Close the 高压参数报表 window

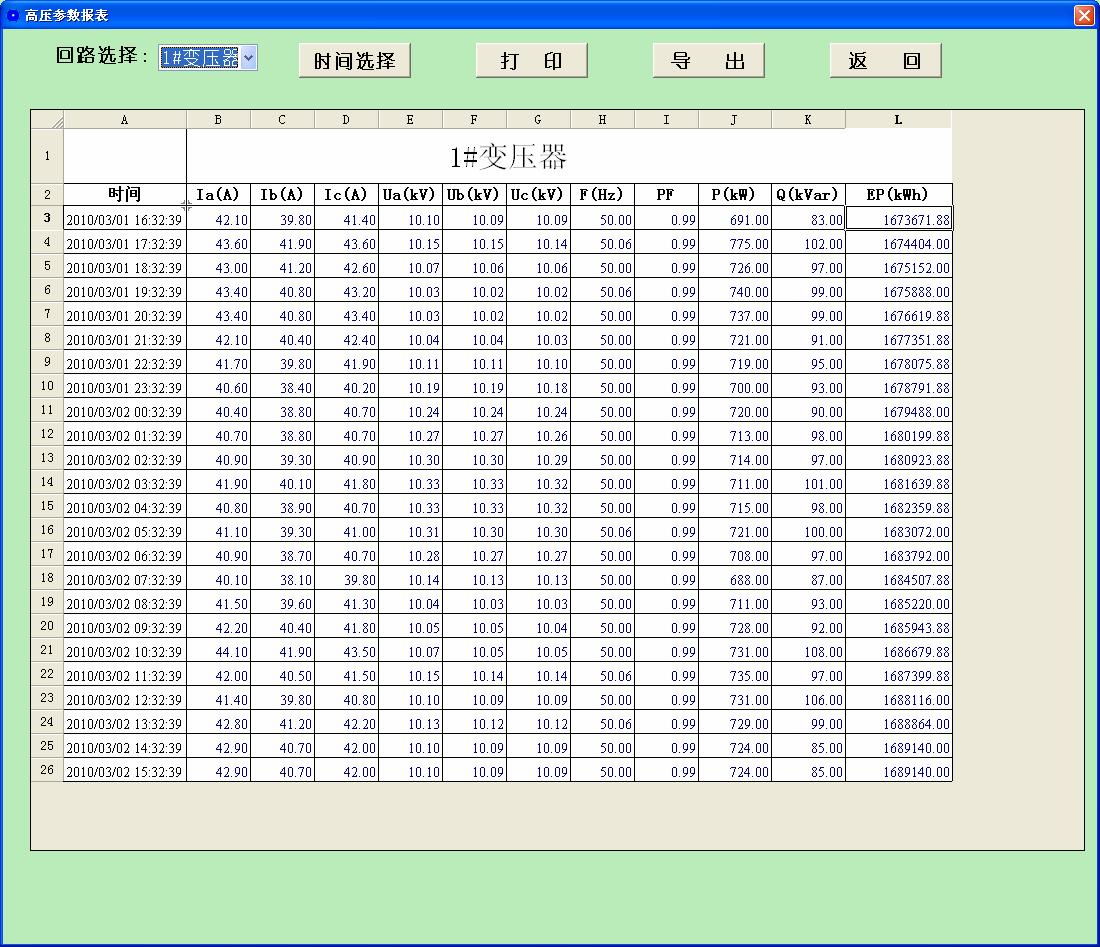coord(1083,15)
